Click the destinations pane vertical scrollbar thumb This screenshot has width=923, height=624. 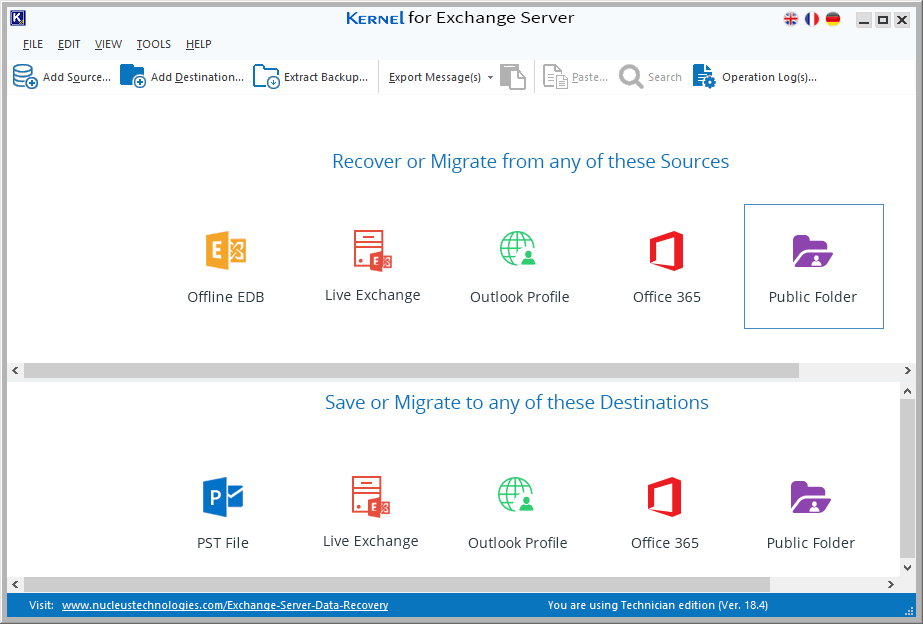pyautogui.click(x=907, y=478)
